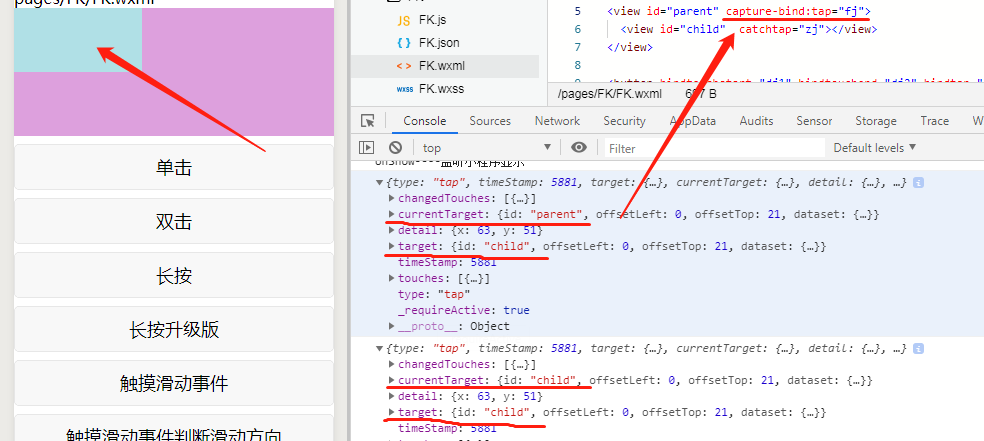This screenshot has width=984, height=441.
Task: Click code line number 5
Action: pos(577,11)
